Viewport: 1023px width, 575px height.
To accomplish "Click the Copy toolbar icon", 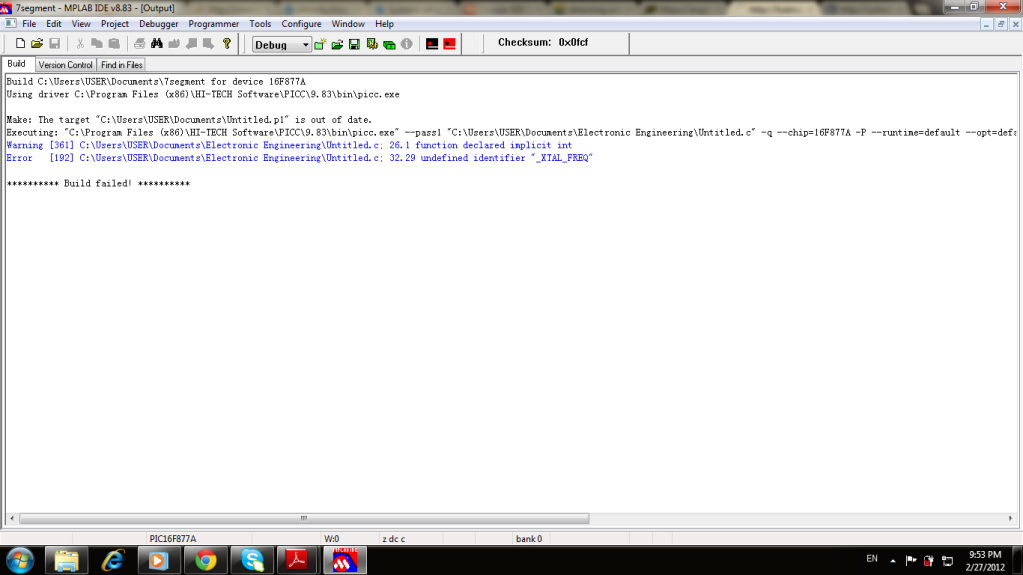I will pyautogui.click(x=97, y=44).
